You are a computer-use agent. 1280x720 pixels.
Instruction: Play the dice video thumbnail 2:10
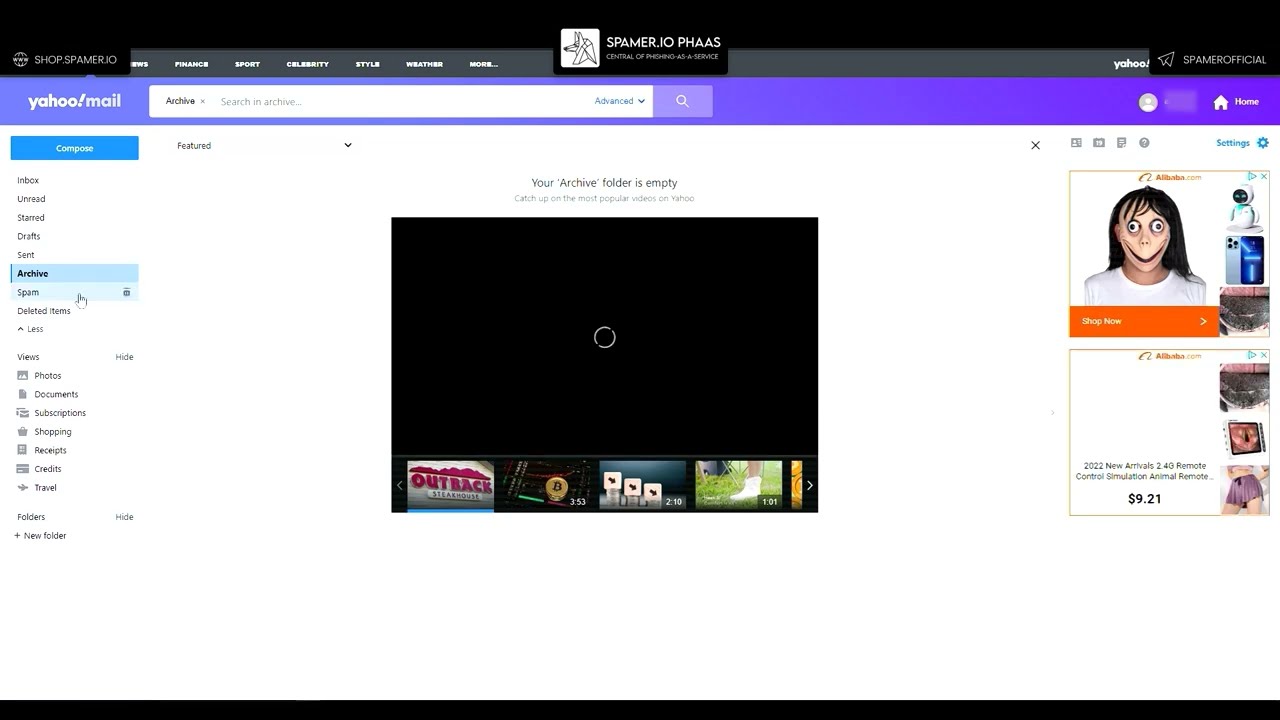pyautogui.click(x=642, y=485)
